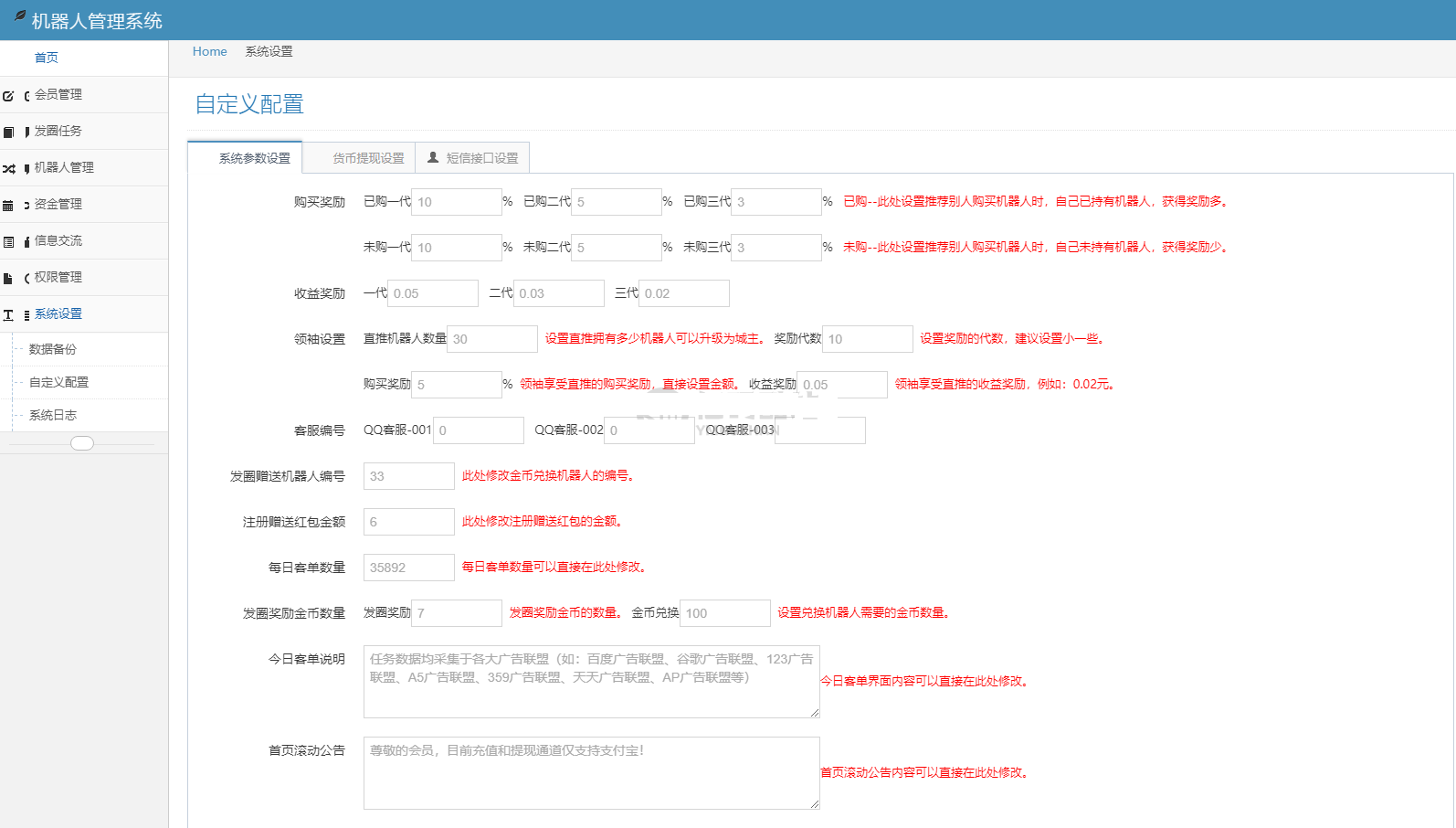The width and height of the screenshot is (1456, 828).
Task: Click the book icon beside 发圈任务
Action: (8, 132)
